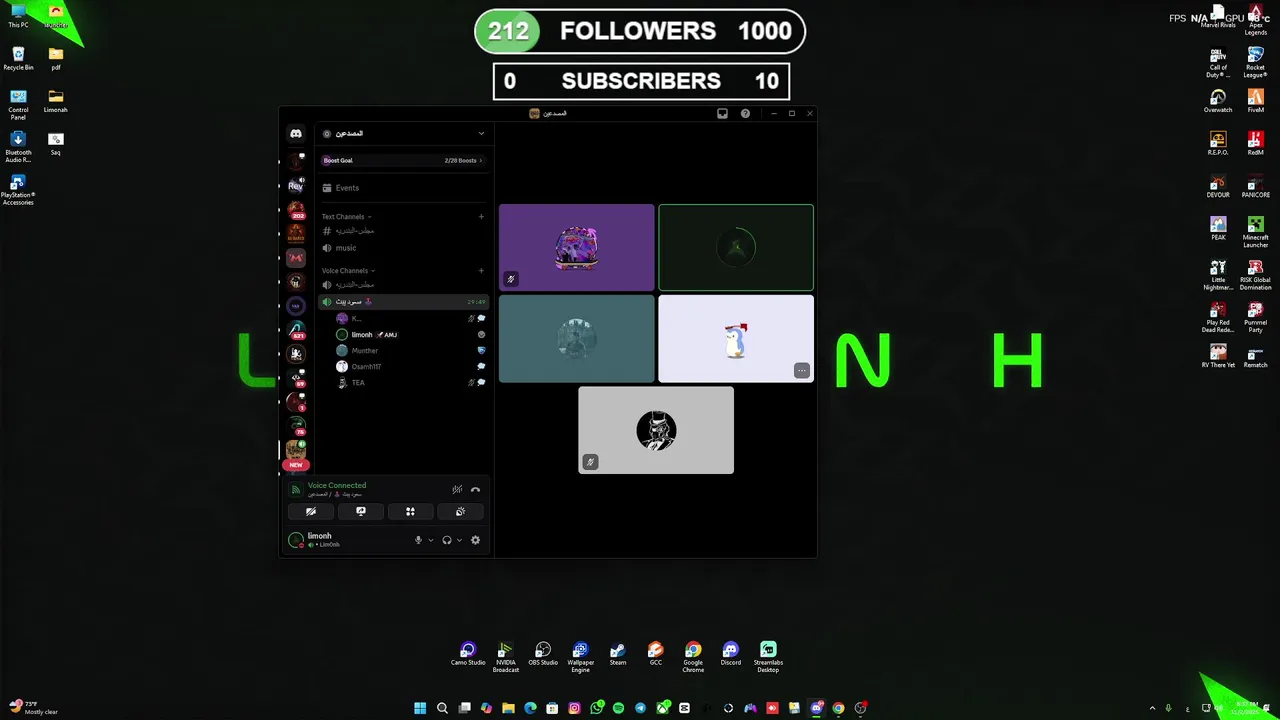Select Steam desktop shortcut

(x=618, y=655)
